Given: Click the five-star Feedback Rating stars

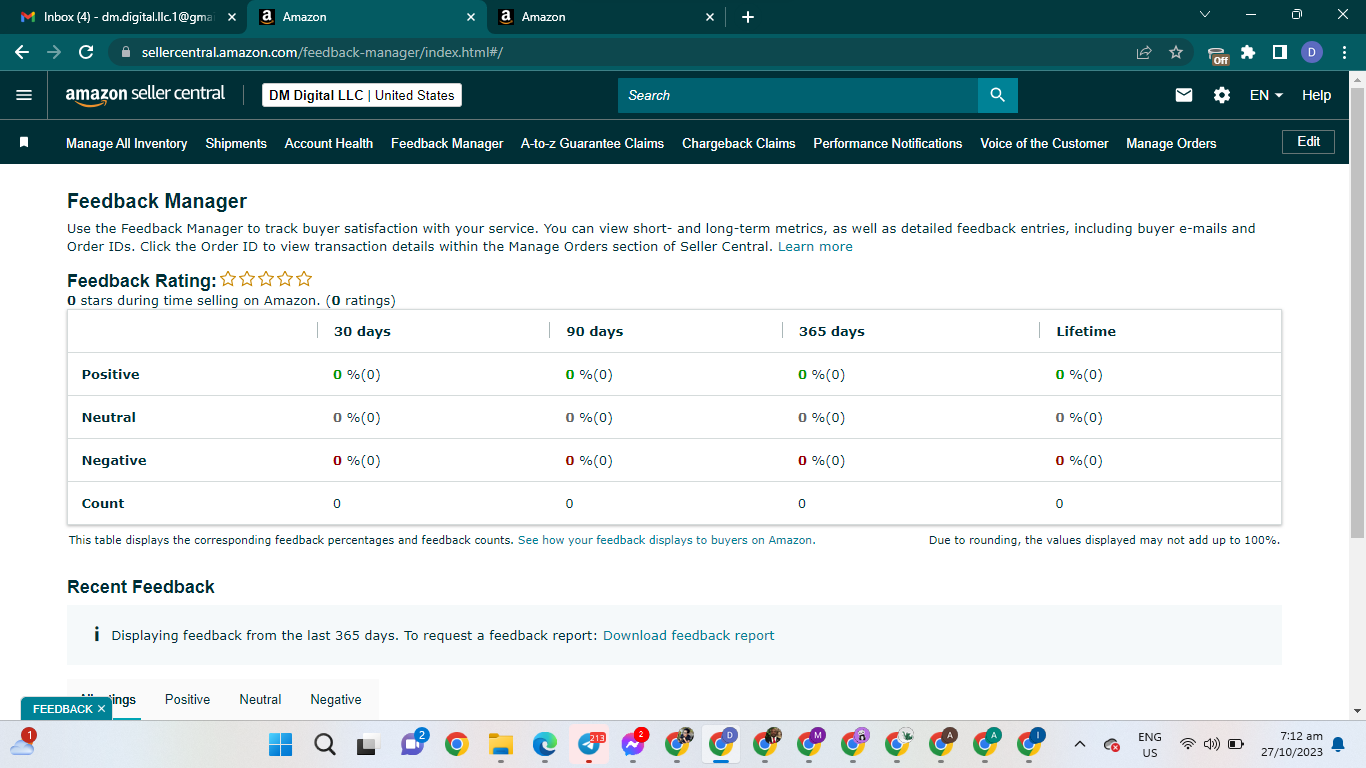Looking at the screenshot, I should [266, 279].
